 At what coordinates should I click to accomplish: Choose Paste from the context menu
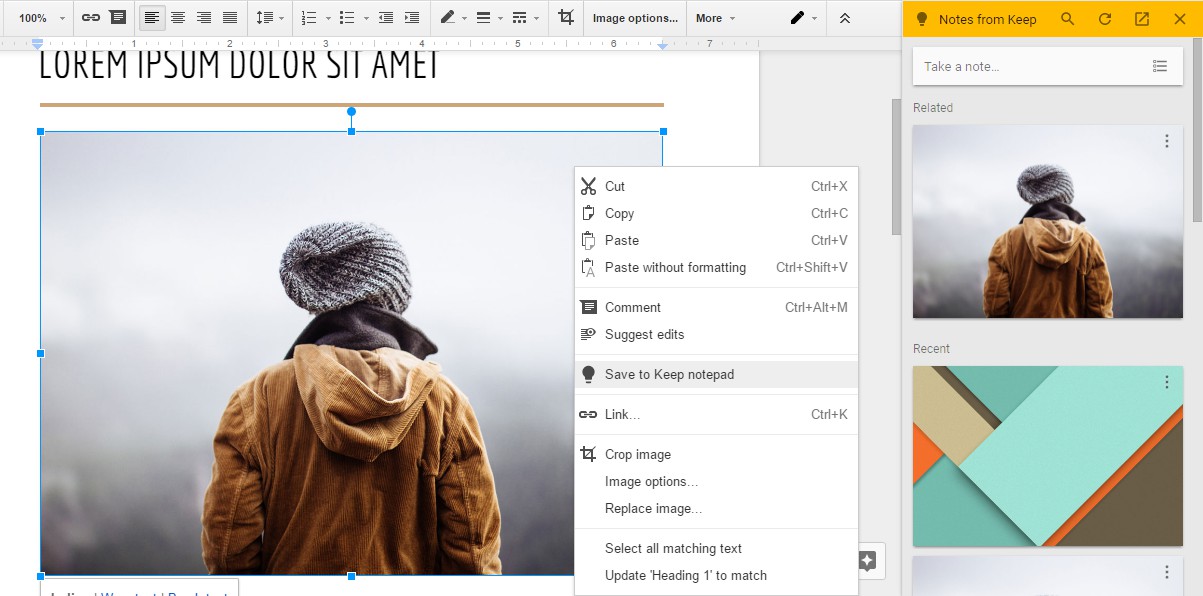click(x=716, y=240)
